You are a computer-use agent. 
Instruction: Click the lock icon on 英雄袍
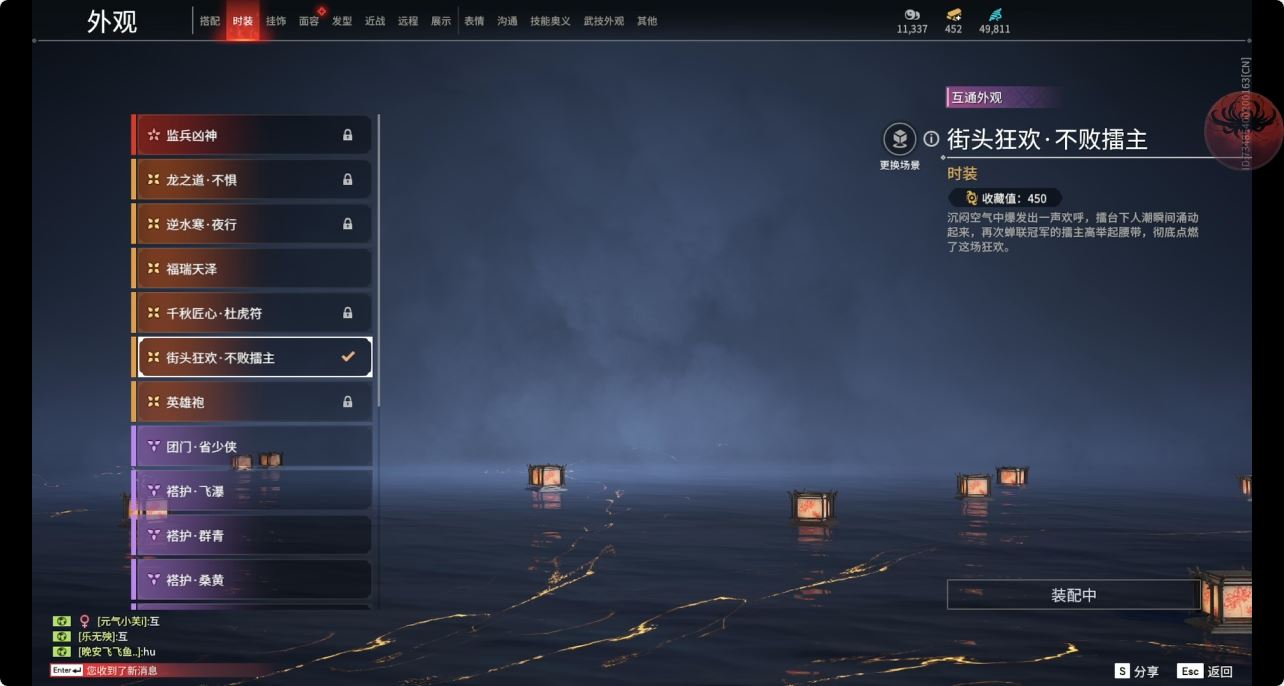pos(348,402)
